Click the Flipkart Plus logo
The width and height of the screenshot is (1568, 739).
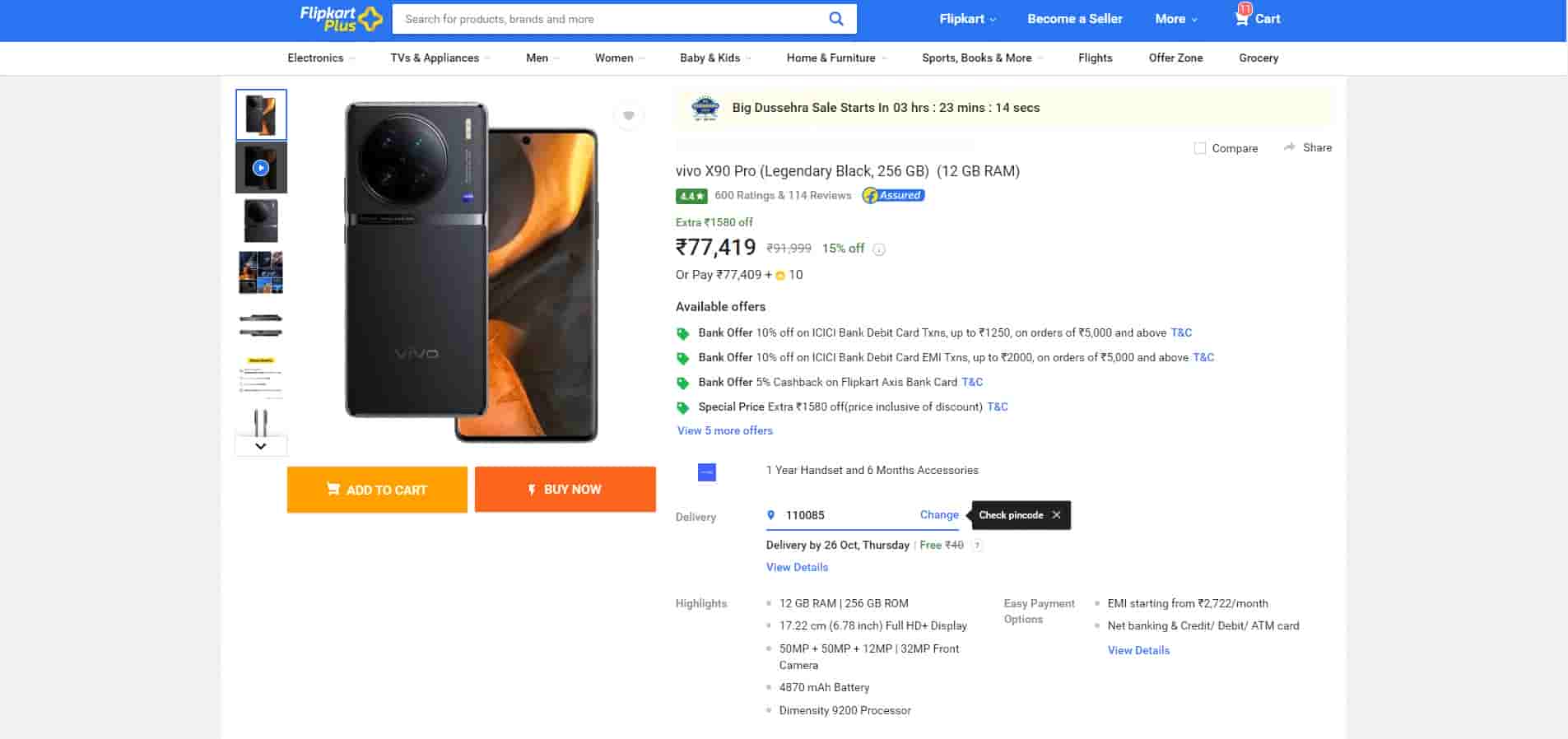(341, 19)
